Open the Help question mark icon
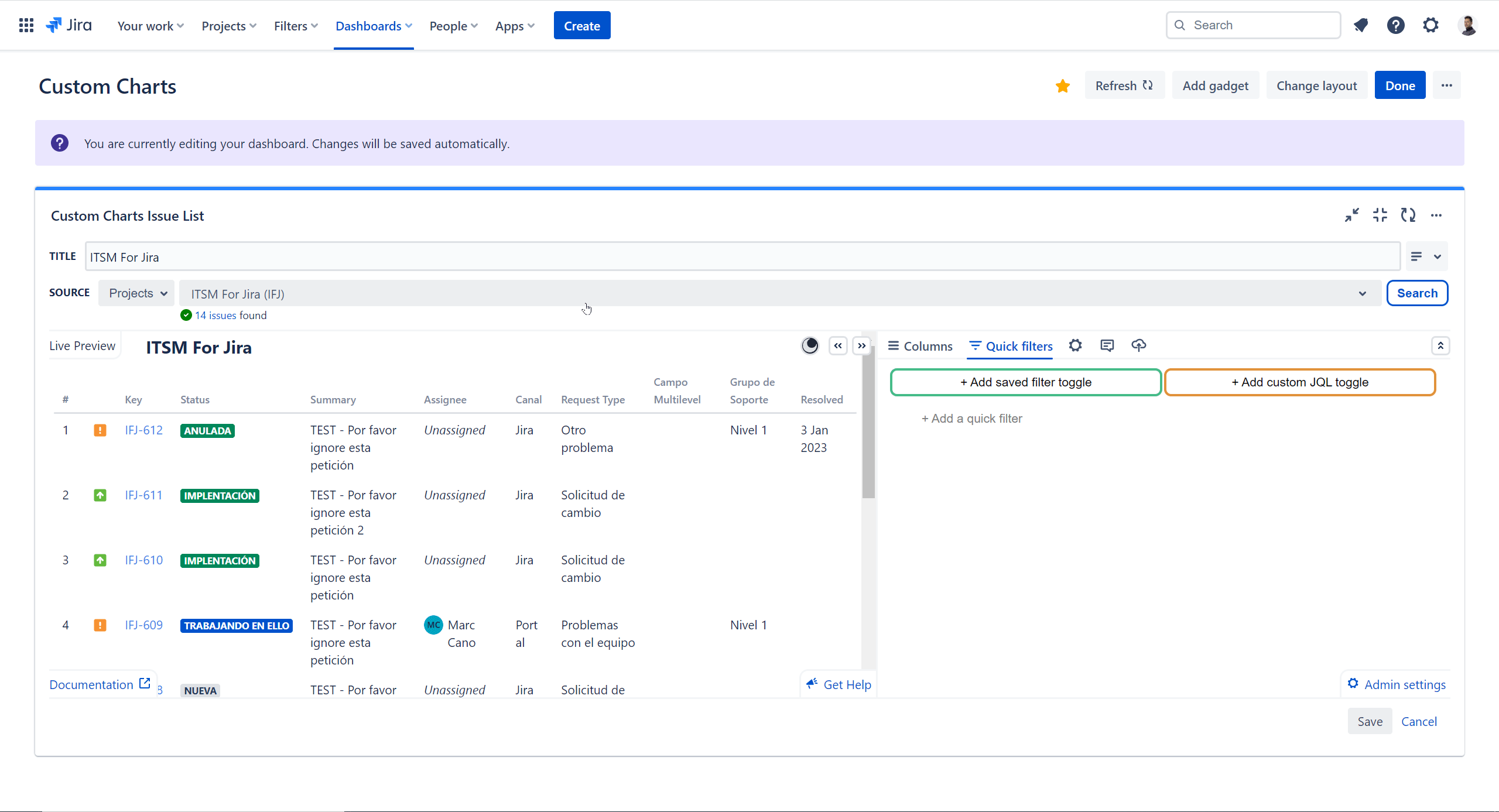The width and height of the screenshot is (1499, 812). click(x=1395, y=25)
